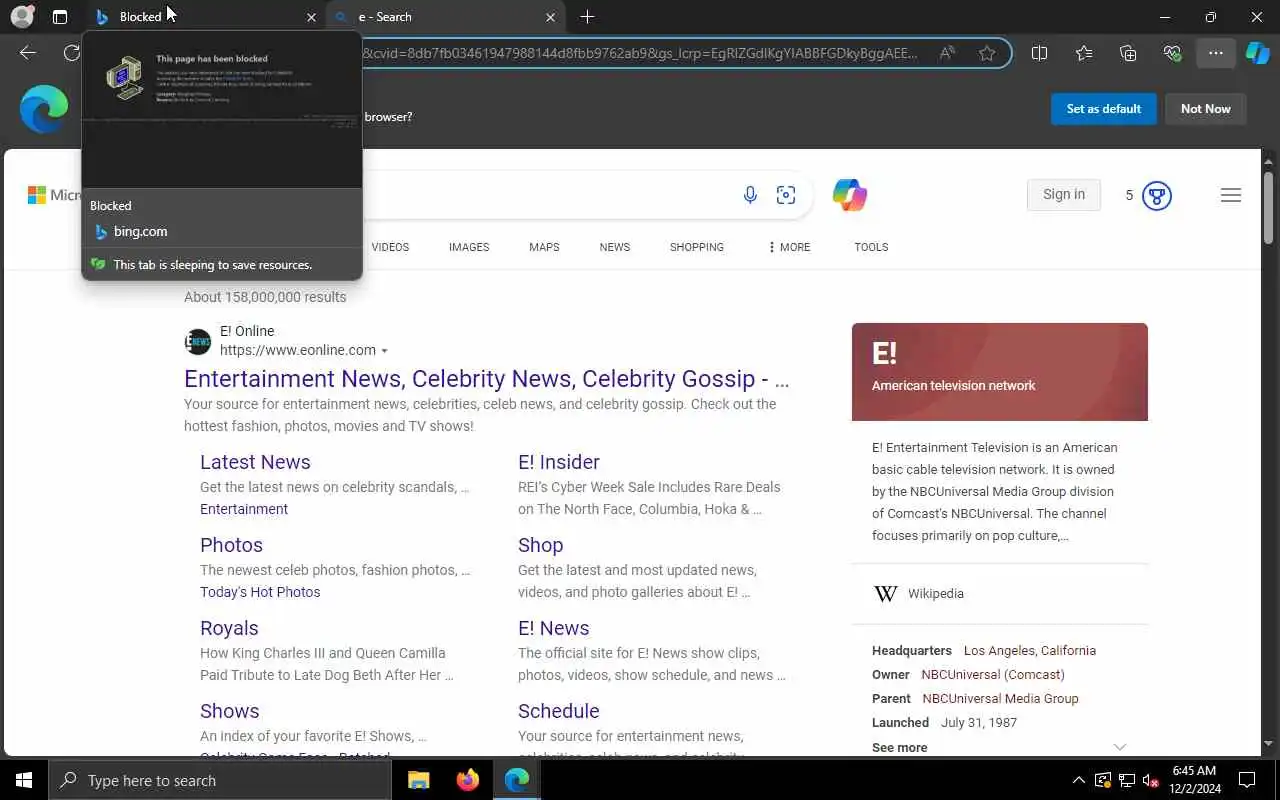Open Bing hamburger menu

pos(1231,195)
